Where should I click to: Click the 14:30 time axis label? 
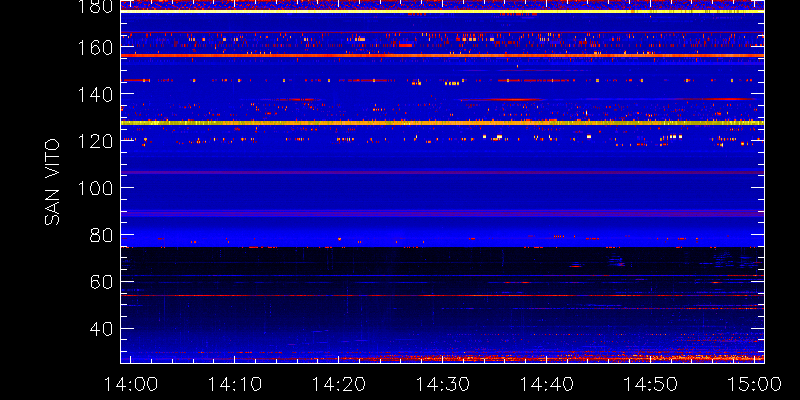443,384
